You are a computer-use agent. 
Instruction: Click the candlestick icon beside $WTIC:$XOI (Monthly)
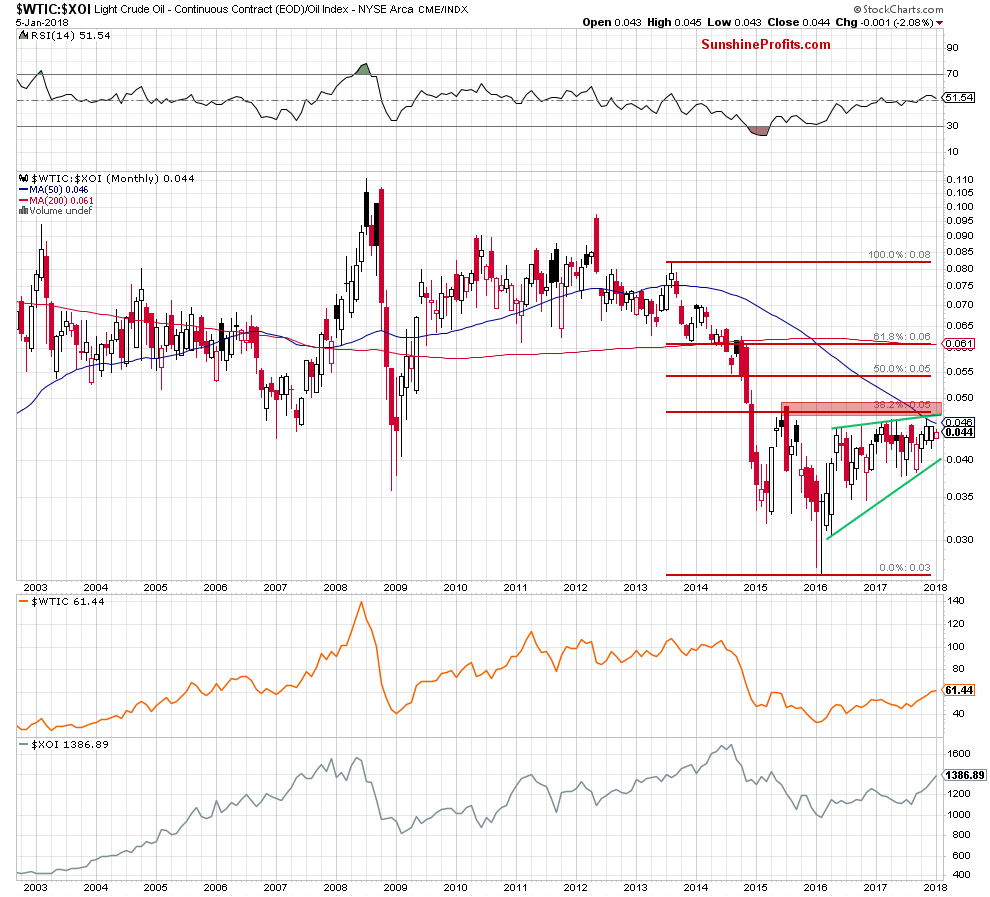(x=23, y=179)
